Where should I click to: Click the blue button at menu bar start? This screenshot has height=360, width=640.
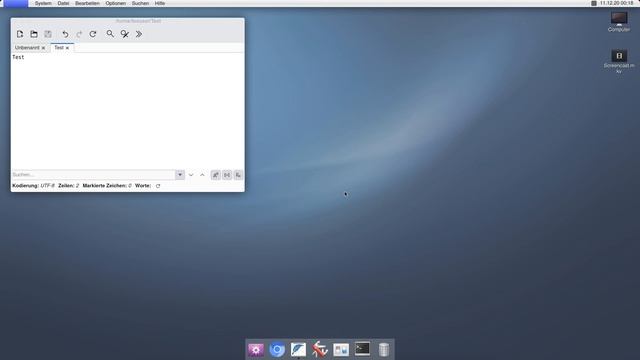point(16,3)
